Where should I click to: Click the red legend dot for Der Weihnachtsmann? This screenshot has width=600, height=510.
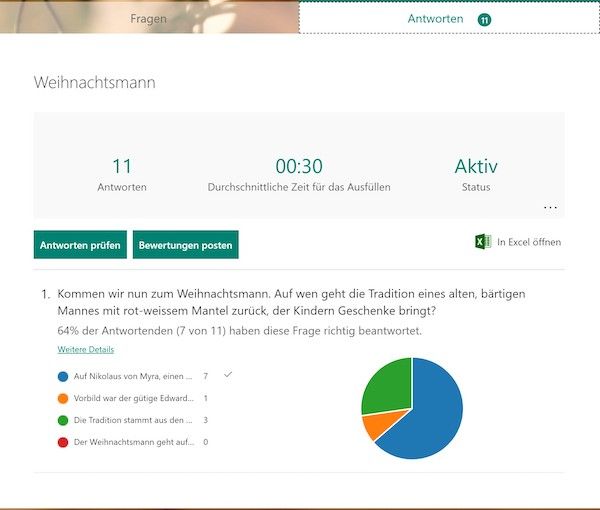click(64, 442)
